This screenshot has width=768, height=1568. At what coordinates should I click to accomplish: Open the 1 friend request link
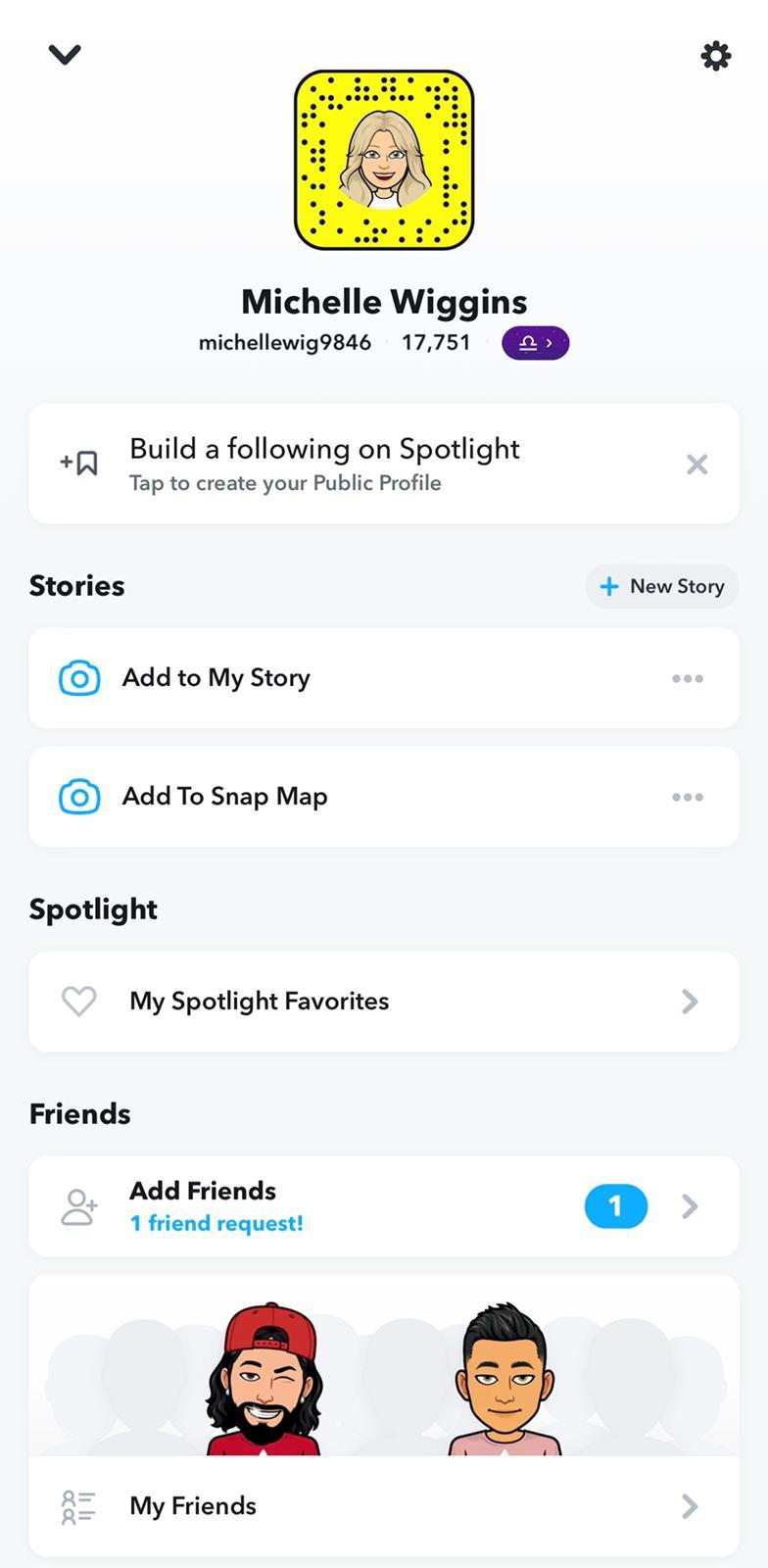[x=216, y=1223]
